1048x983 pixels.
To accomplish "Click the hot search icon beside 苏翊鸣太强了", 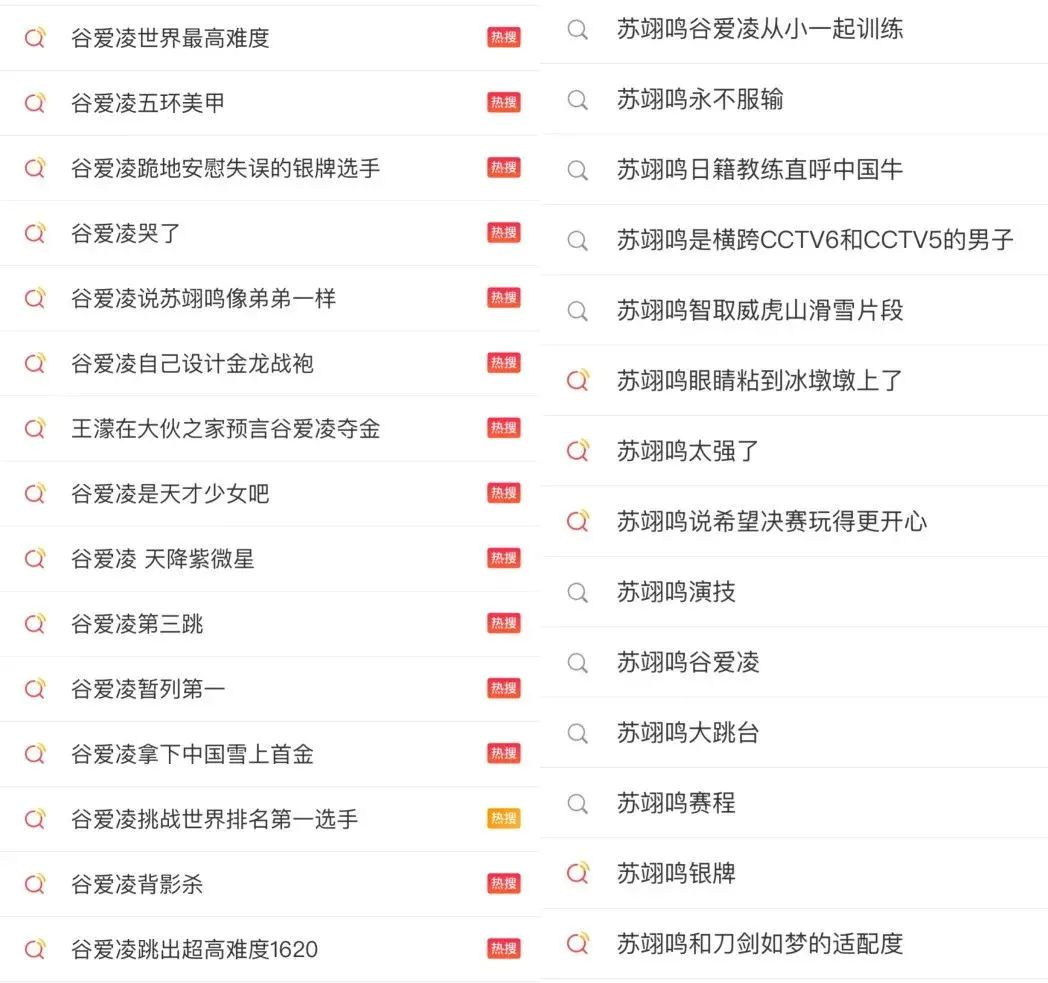I will tap(578, 451).
